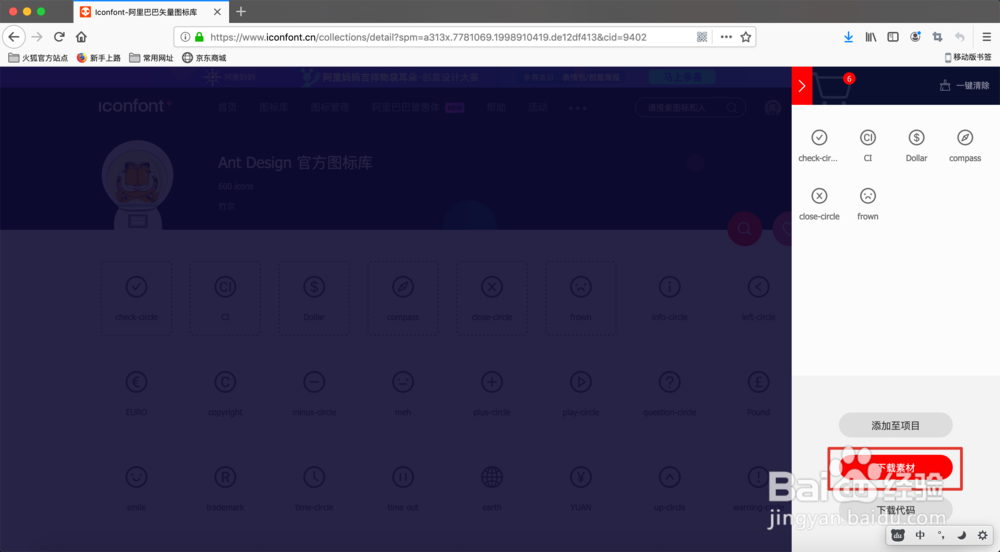Screen dimensions: 1000x552
Task: Open the Firefox account avatar icon
Action: point(915,37)
